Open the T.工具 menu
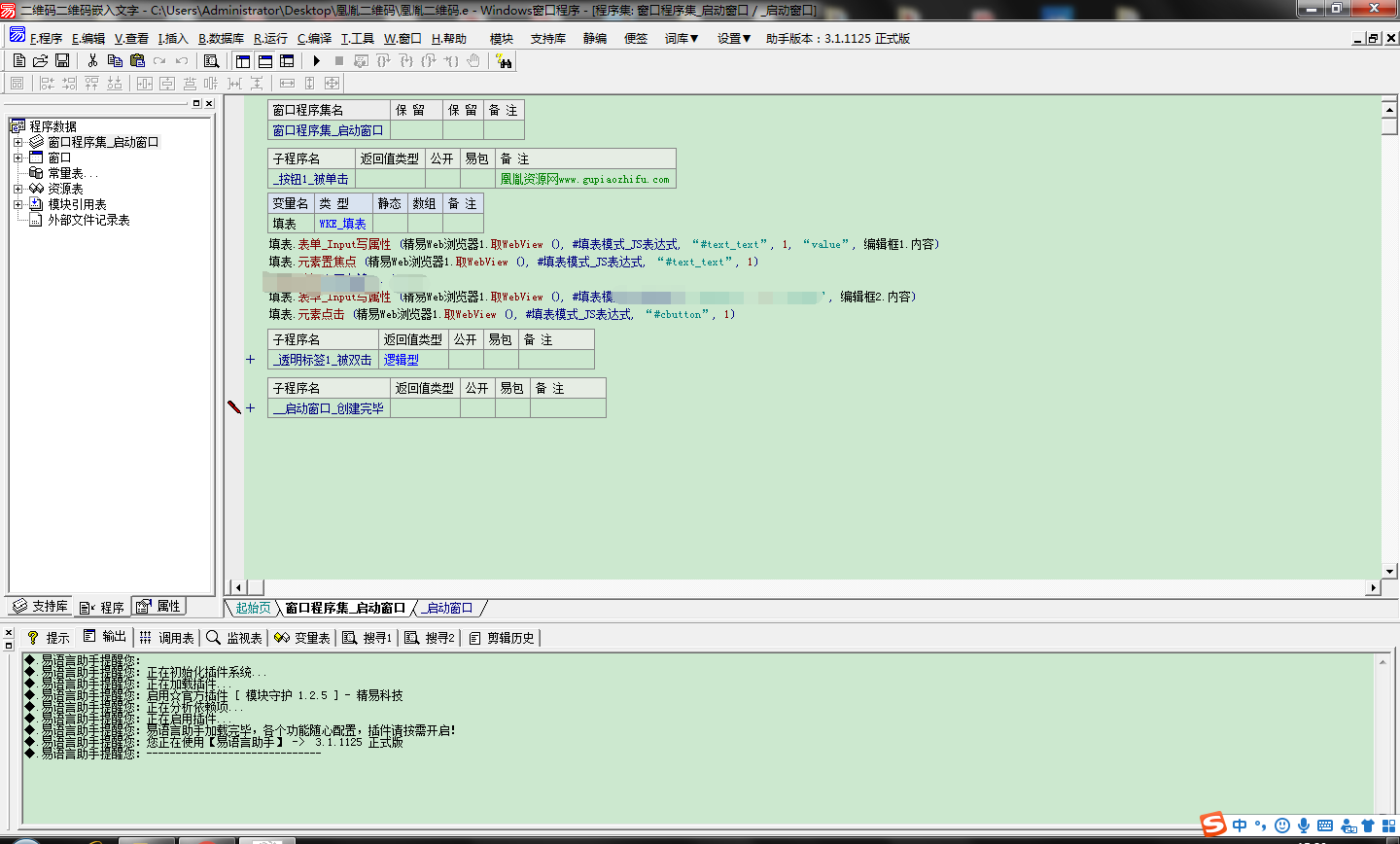The height and width of the screenshot is (844, 1400). [x=357, y=38]
